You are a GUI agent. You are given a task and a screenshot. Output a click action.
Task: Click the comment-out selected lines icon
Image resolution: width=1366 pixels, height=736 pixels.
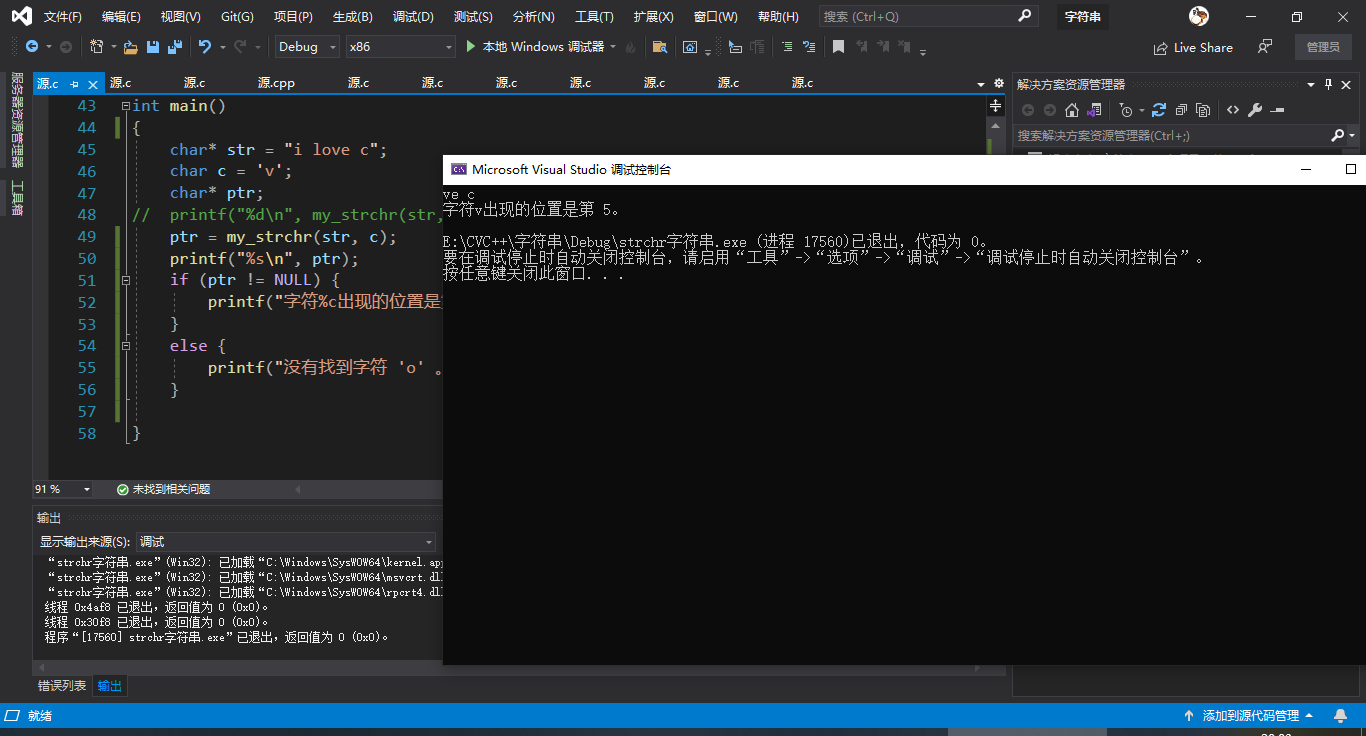(x=786, y=47)
